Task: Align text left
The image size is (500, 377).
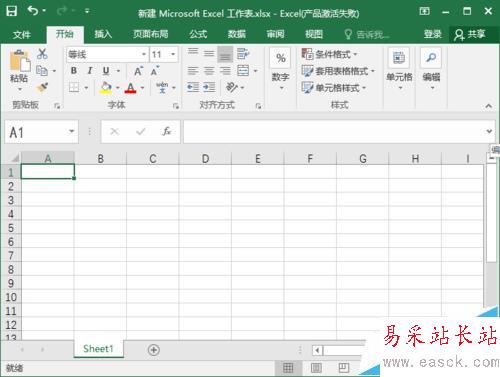Action: coord(193,71)
